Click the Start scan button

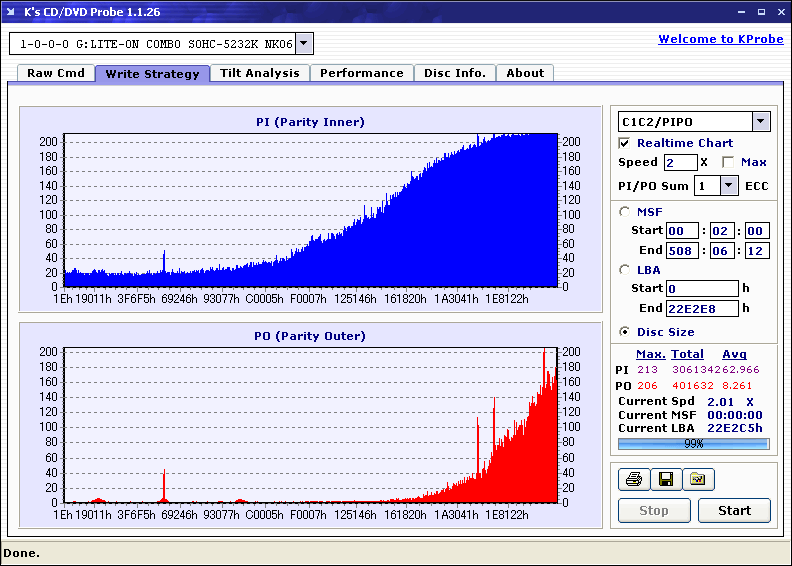734,510
